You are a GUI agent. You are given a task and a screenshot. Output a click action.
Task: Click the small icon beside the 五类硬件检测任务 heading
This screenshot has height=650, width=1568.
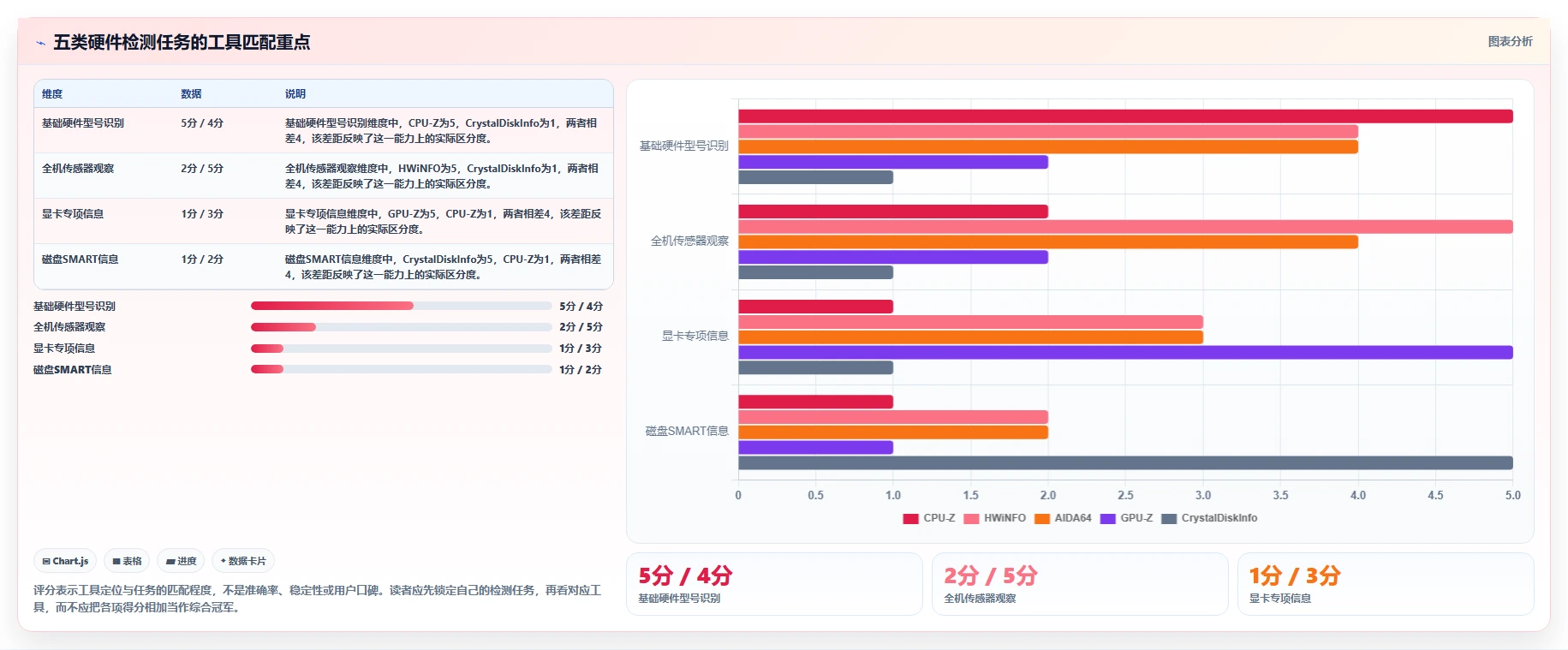tap(40, 43)
